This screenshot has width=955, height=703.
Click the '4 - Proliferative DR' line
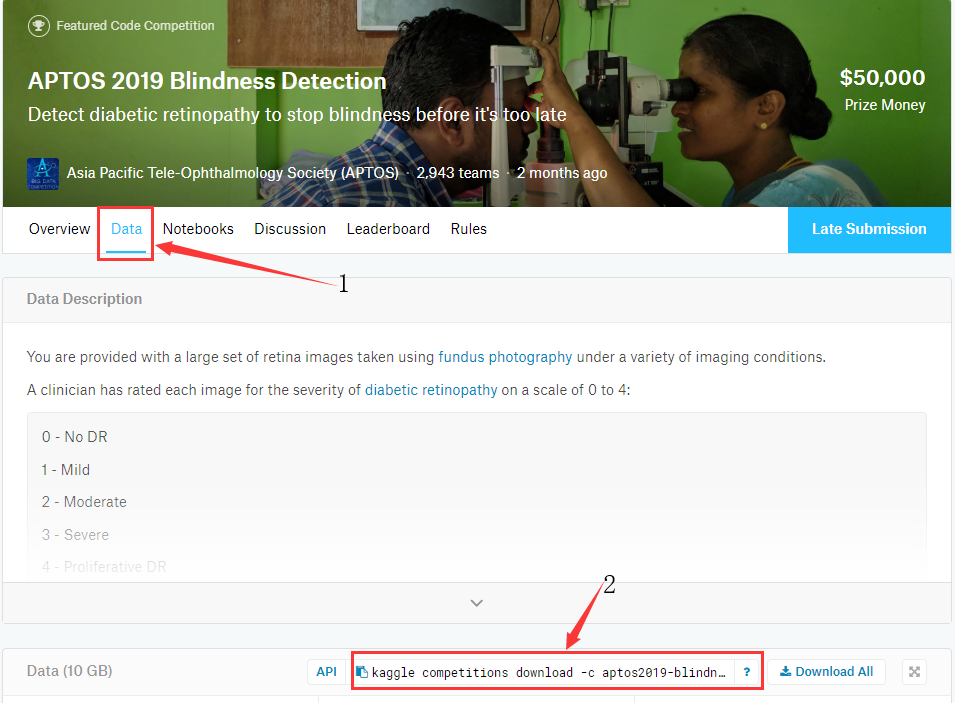tap(104, 567)
